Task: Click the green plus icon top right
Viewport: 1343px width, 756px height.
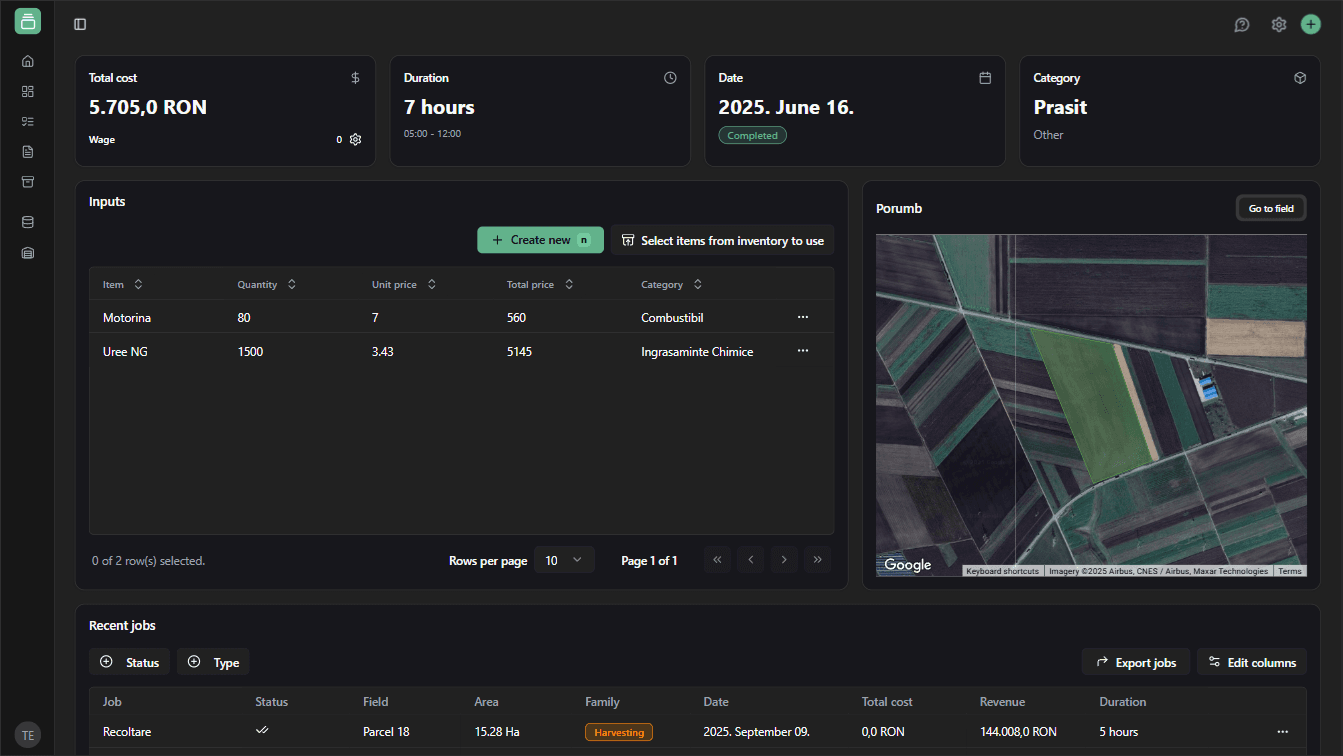Action: click(x=1310, y=24)
